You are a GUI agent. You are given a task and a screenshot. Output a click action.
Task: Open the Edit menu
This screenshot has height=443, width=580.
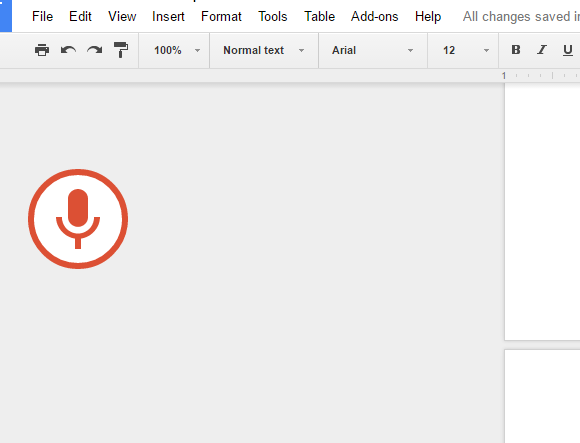pyautogui.click(x=80, y=17)
